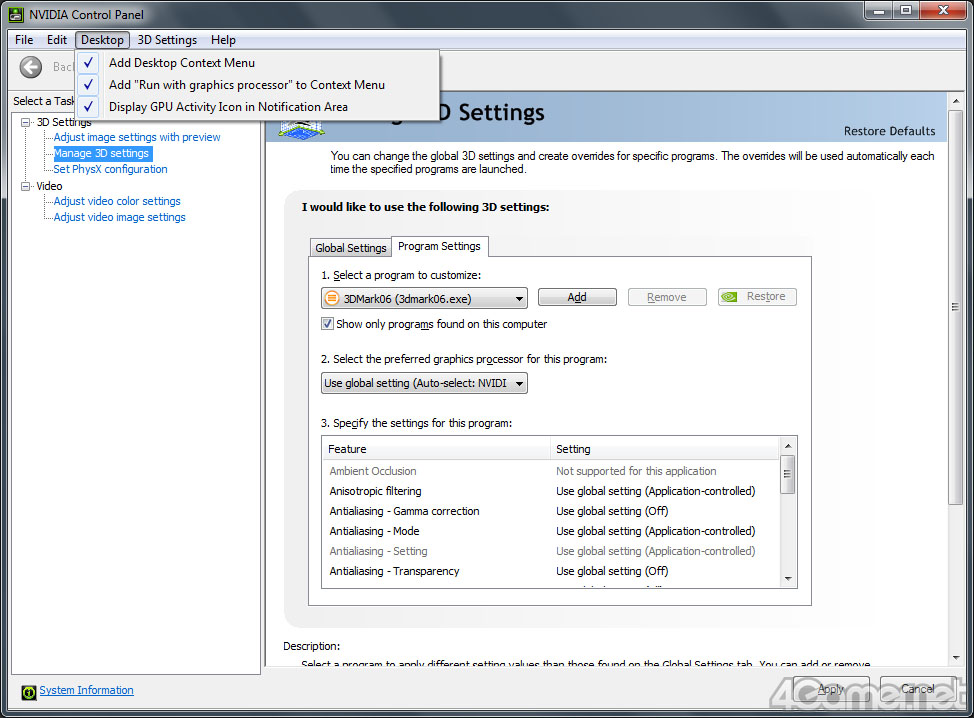Click the main panel scroll down arrow
Screen dimensions: 974x718
click(955, 658)
